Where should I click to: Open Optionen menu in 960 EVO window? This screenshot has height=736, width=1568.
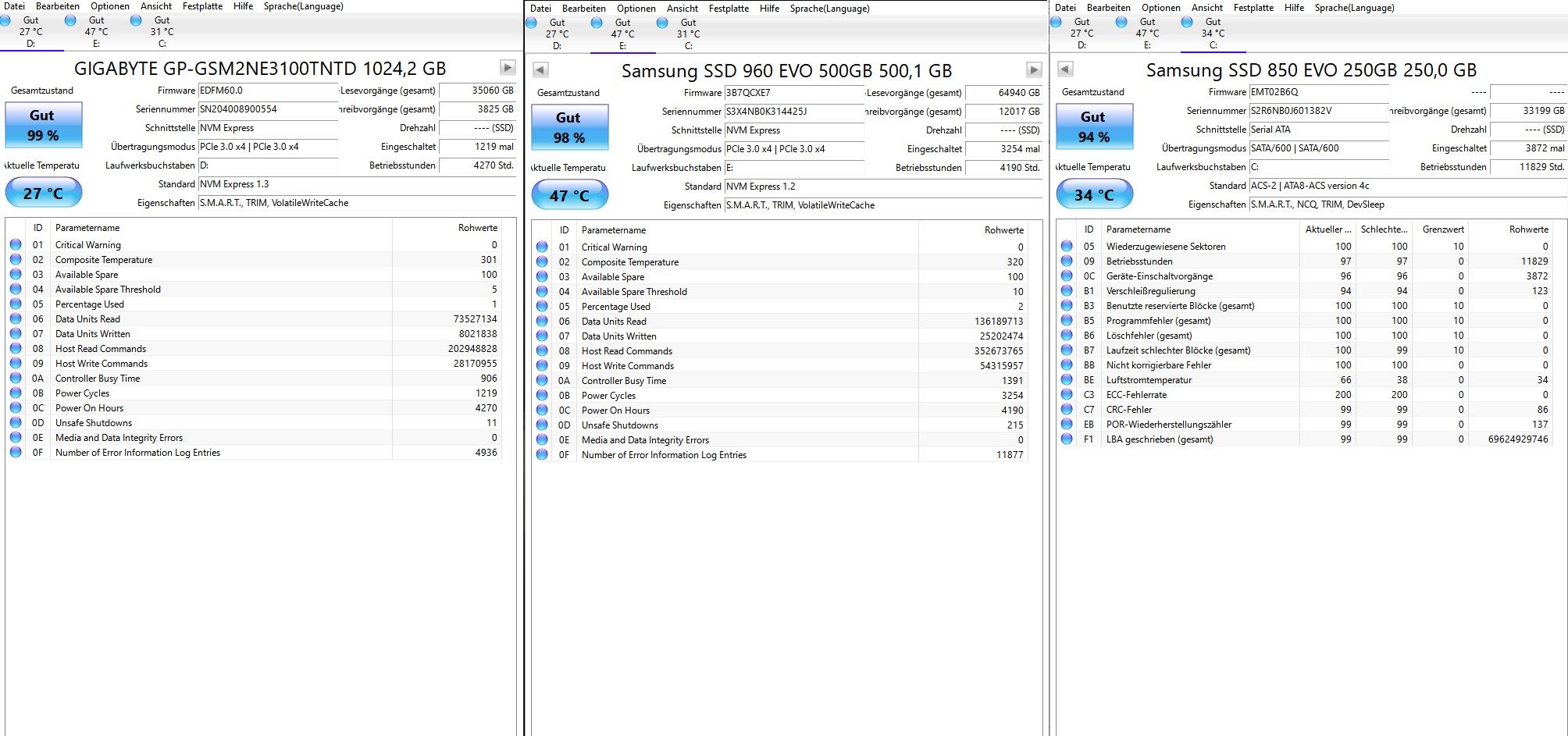[x=636, y=9]
